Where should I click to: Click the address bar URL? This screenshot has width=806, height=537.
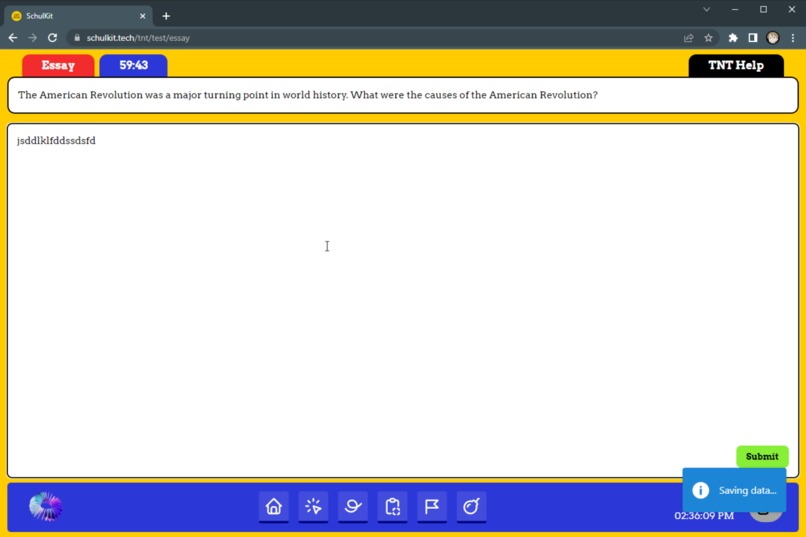[138, 38]
